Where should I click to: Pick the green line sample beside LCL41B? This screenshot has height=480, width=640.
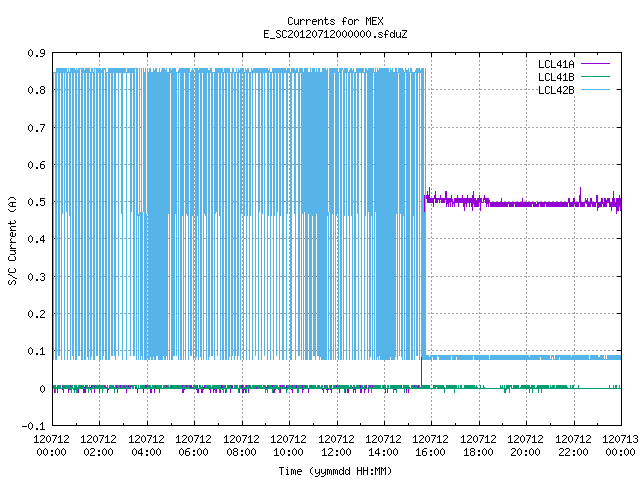tap(595, 76)
